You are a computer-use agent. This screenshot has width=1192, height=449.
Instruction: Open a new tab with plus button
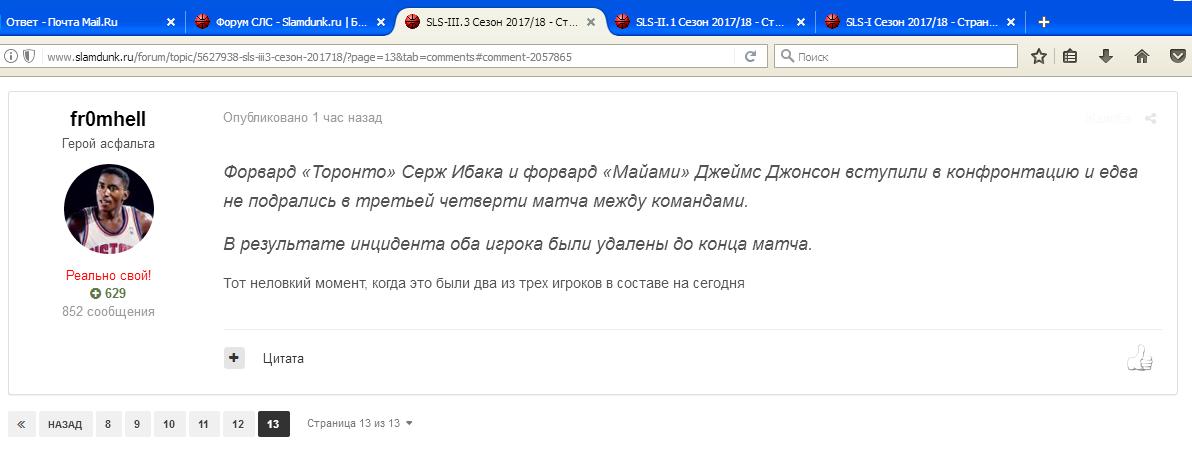click(x=1043, y=21)
